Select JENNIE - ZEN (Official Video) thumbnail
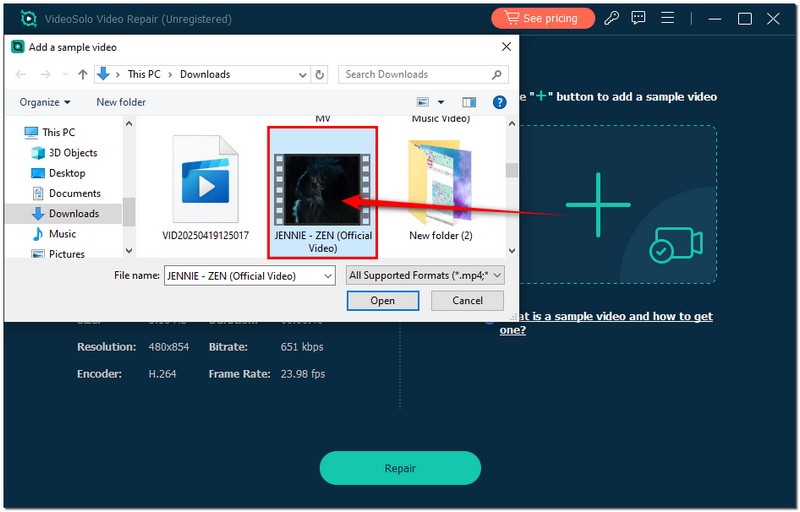The height and width of the screenshot is (512, 800). point(322,192)
